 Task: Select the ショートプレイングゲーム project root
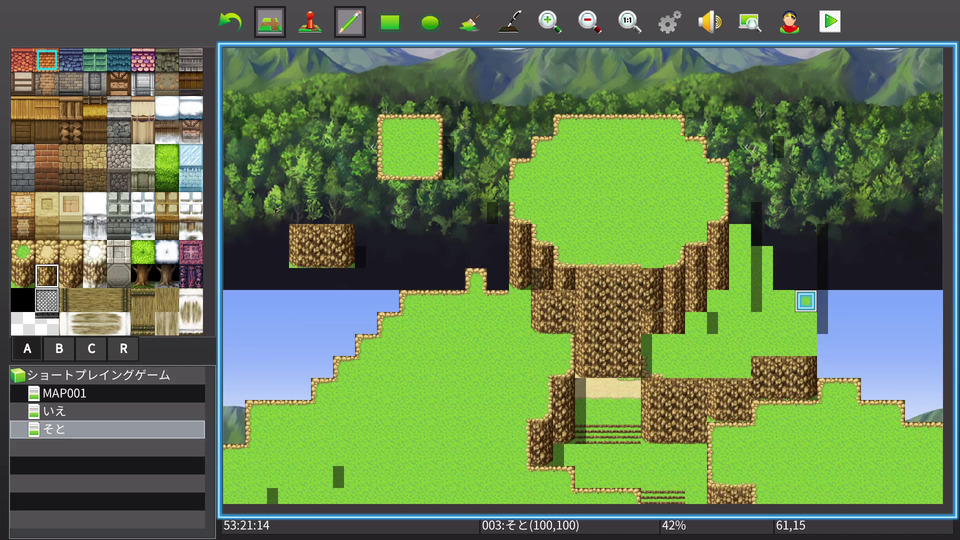pos(107,375)
